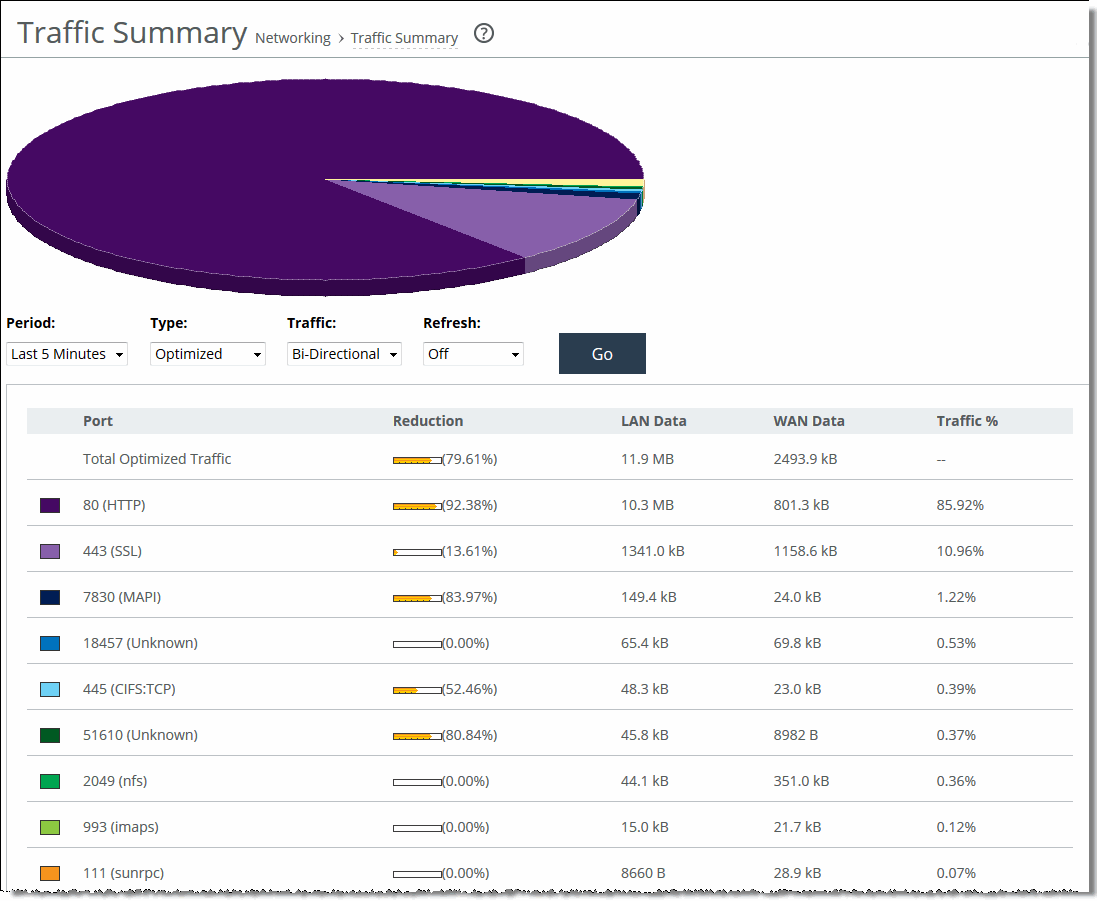Navigate to Networking via the breadcrumb
The height and width of the screenshot is (901, 1097).
click(x=292, y=38)
